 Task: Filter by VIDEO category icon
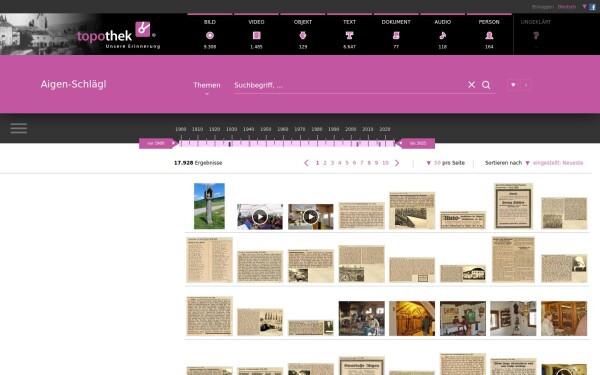[256, 36]
